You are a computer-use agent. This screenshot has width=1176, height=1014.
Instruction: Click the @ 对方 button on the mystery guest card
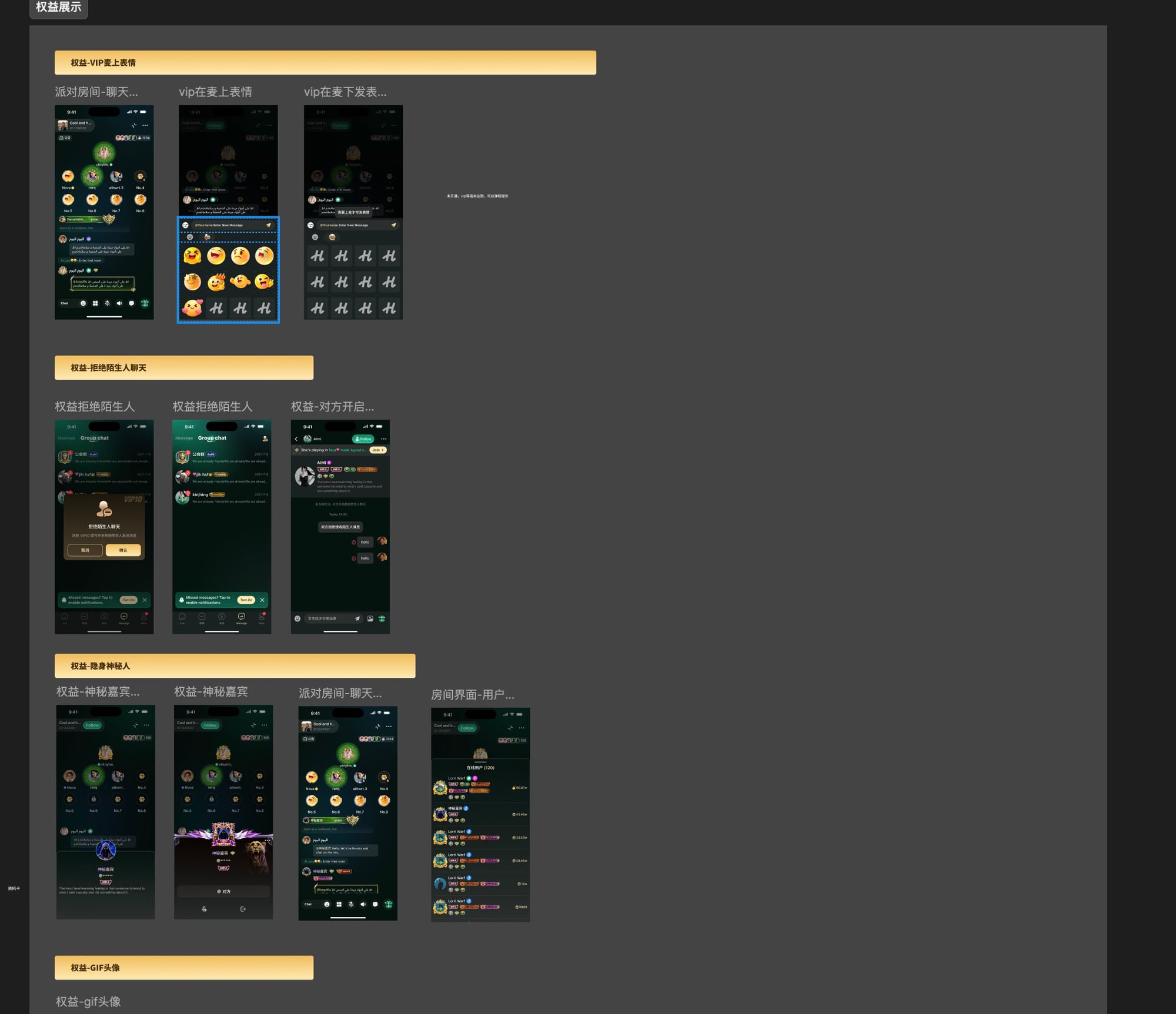click(x=223, y=892)
